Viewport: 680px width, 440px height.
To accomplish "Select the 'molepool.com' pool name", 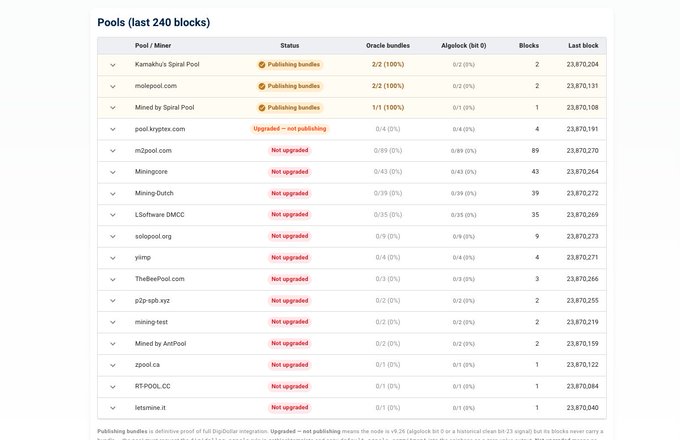I will [156, 86].
